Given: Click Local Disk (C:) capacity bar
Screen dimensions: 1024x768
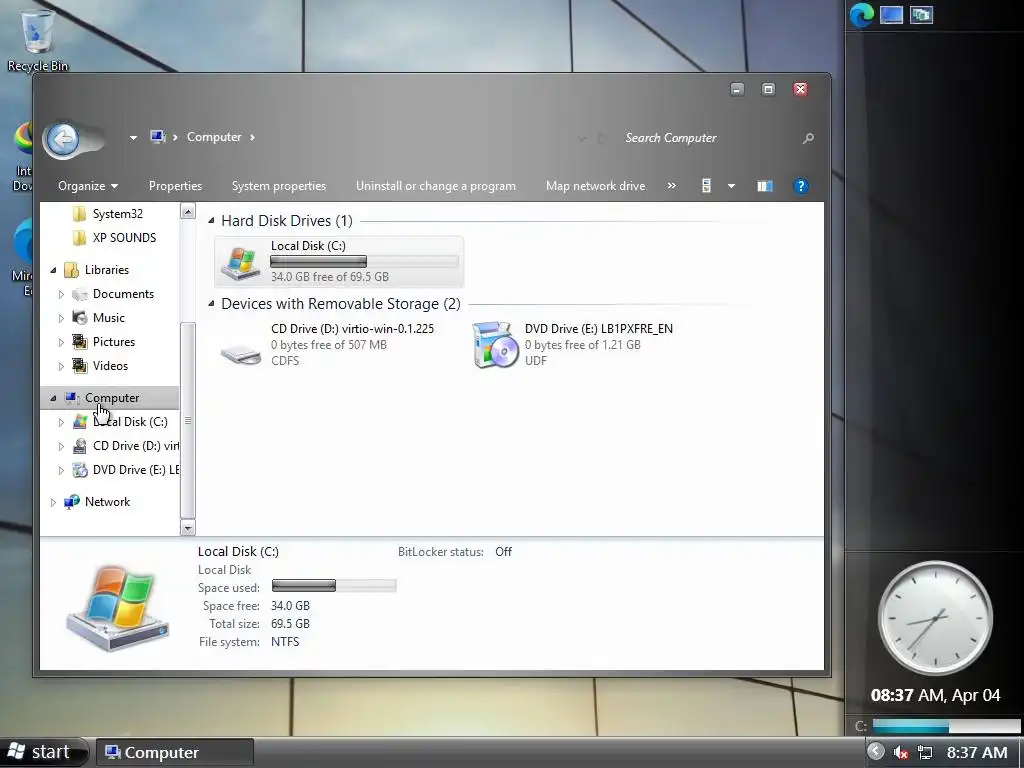Looking at the screenshot, I should click(x=364, y=261).
